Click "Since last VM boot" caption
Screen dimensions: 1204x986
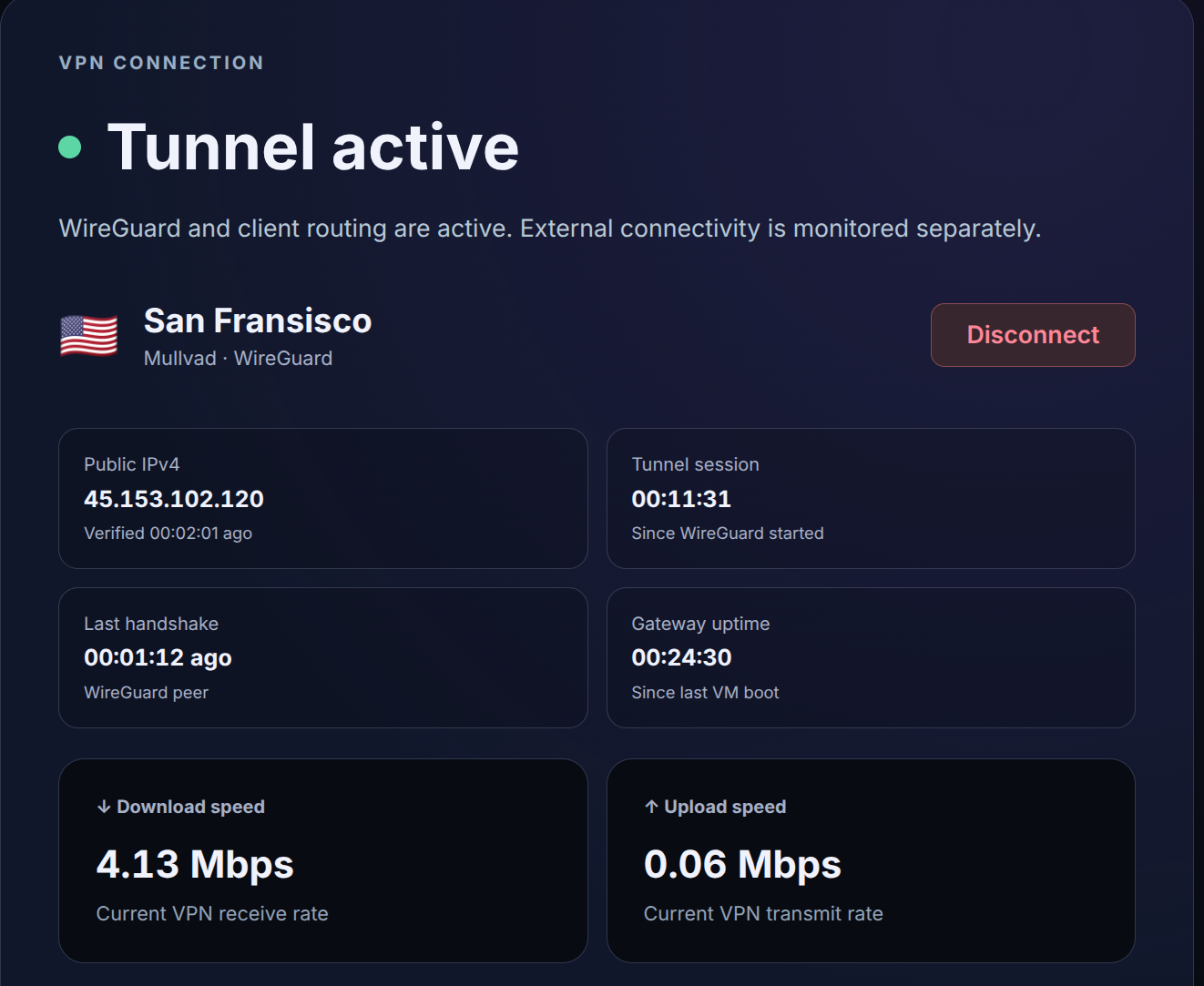tap(705, 693)
